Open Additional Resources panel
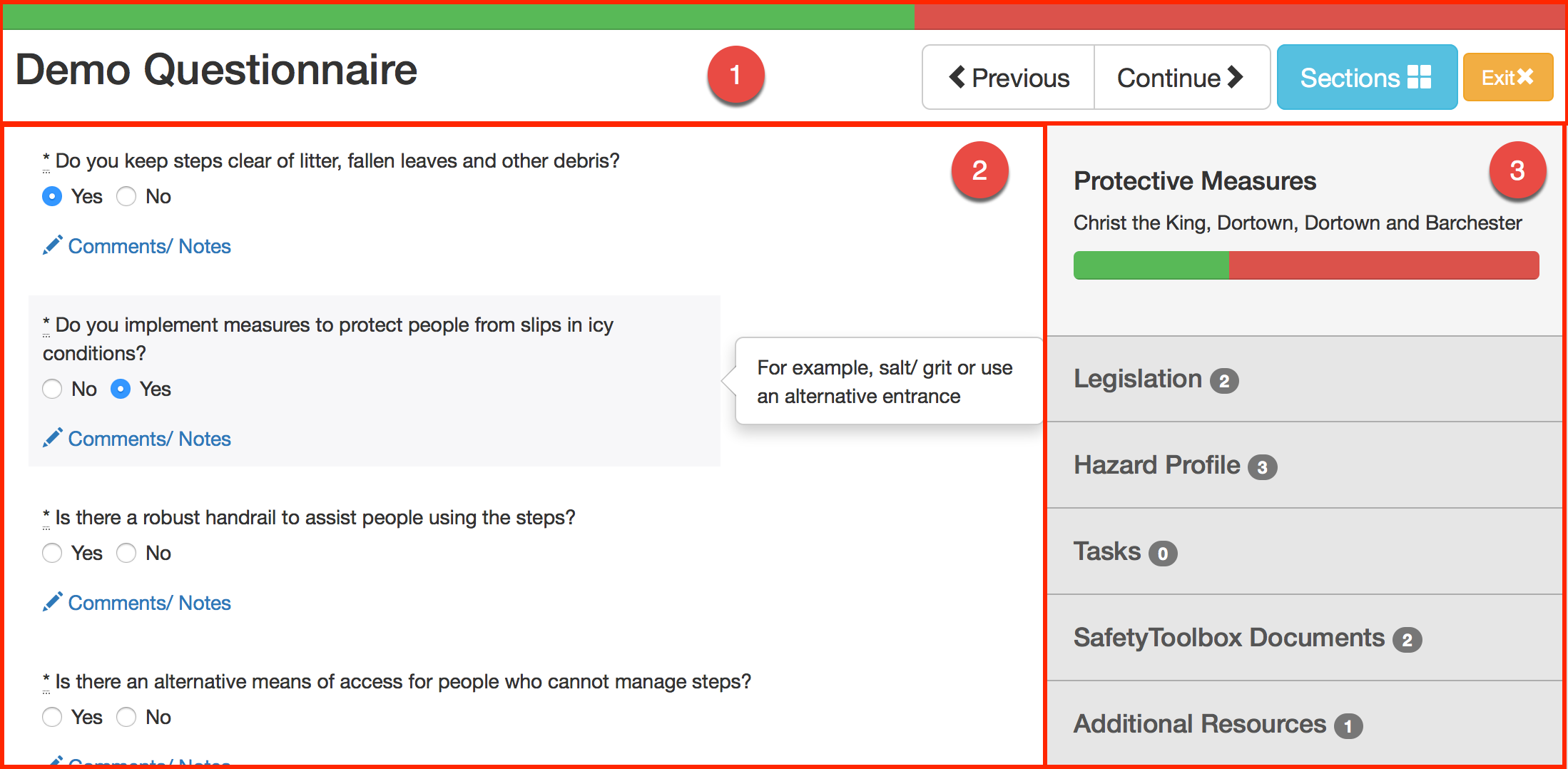The width and height of the screenshot is (1568, 769). tap(1199, 724)
